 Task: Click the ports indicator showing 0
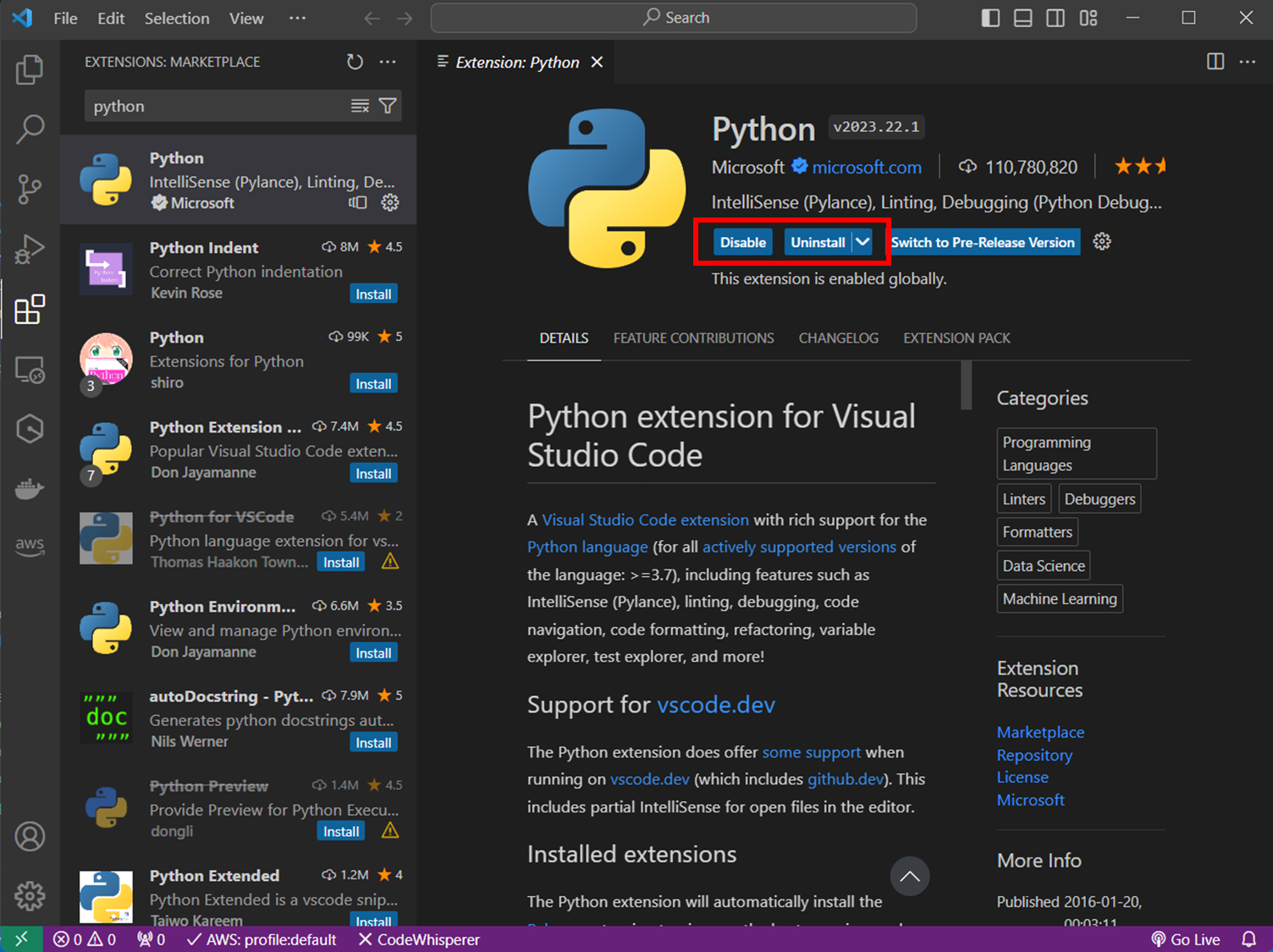(152, 939)
